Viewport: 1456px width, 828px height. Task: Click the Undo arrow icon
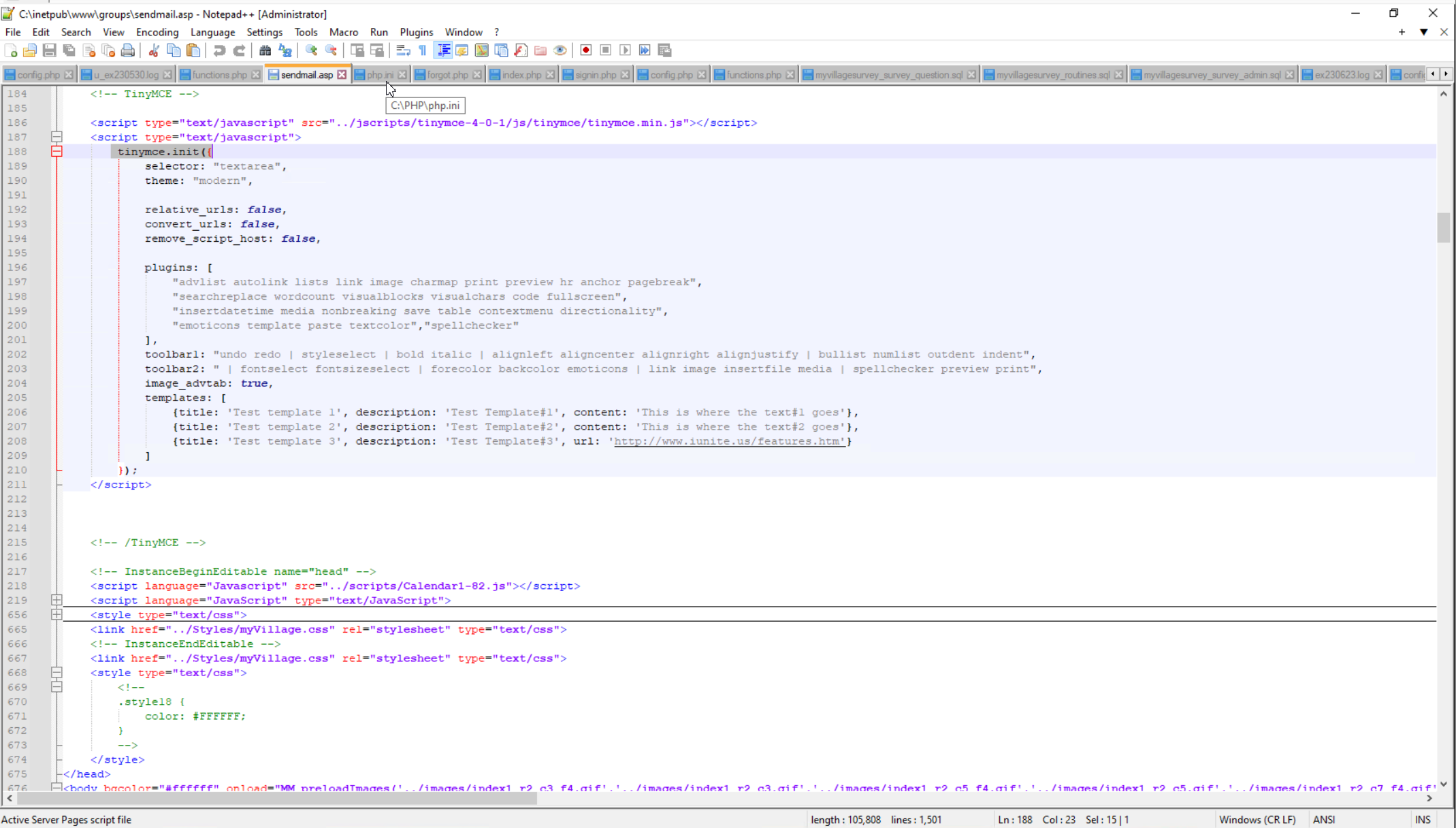219,50
